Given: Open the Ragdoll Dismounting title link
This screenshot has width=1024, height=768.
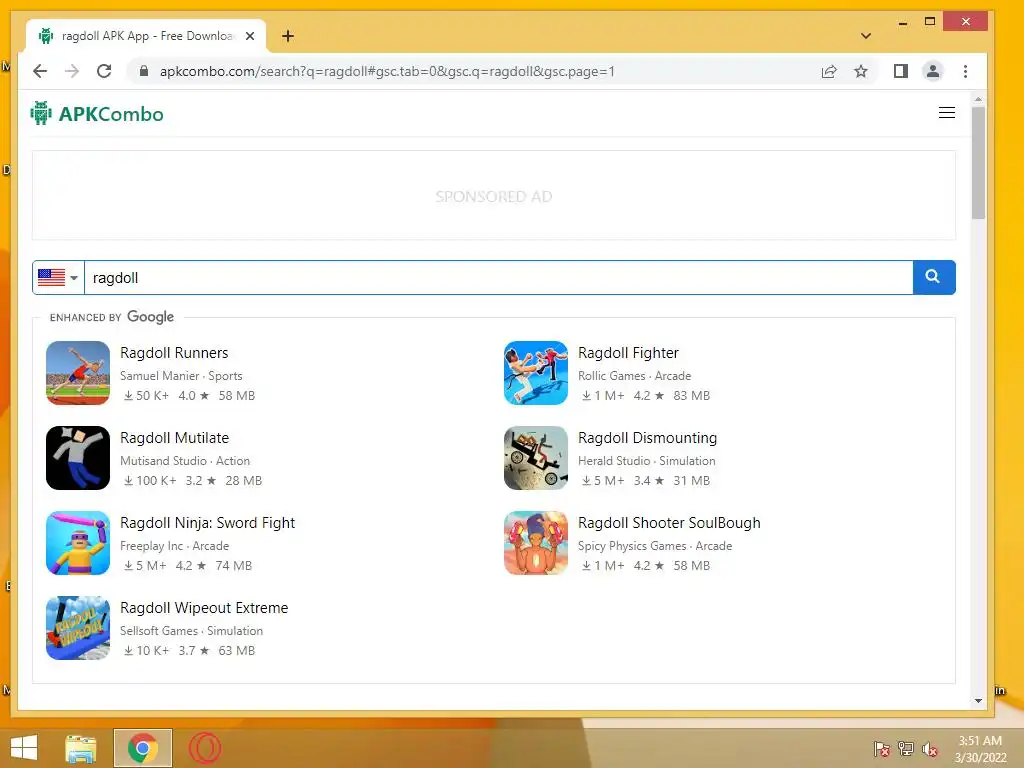Looking at the screenshot, I should (647, 438).
